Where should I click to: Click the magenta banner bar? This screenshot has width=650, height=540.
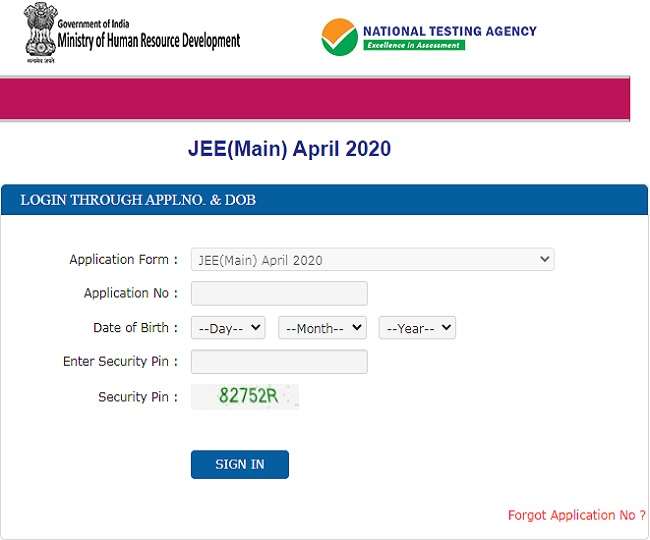point(315,99)
